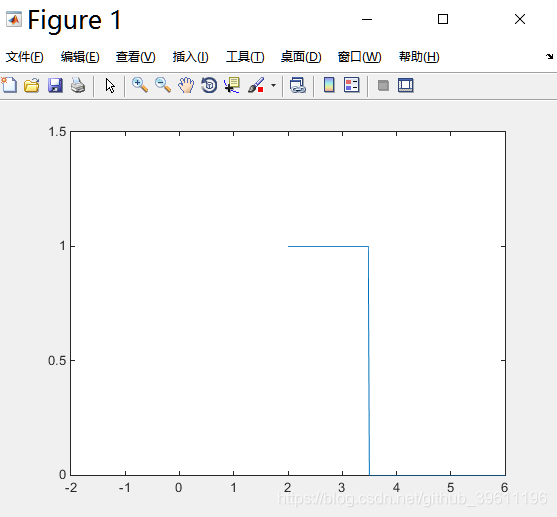Open the 编辑(E) menu

(x=80, y=57)
